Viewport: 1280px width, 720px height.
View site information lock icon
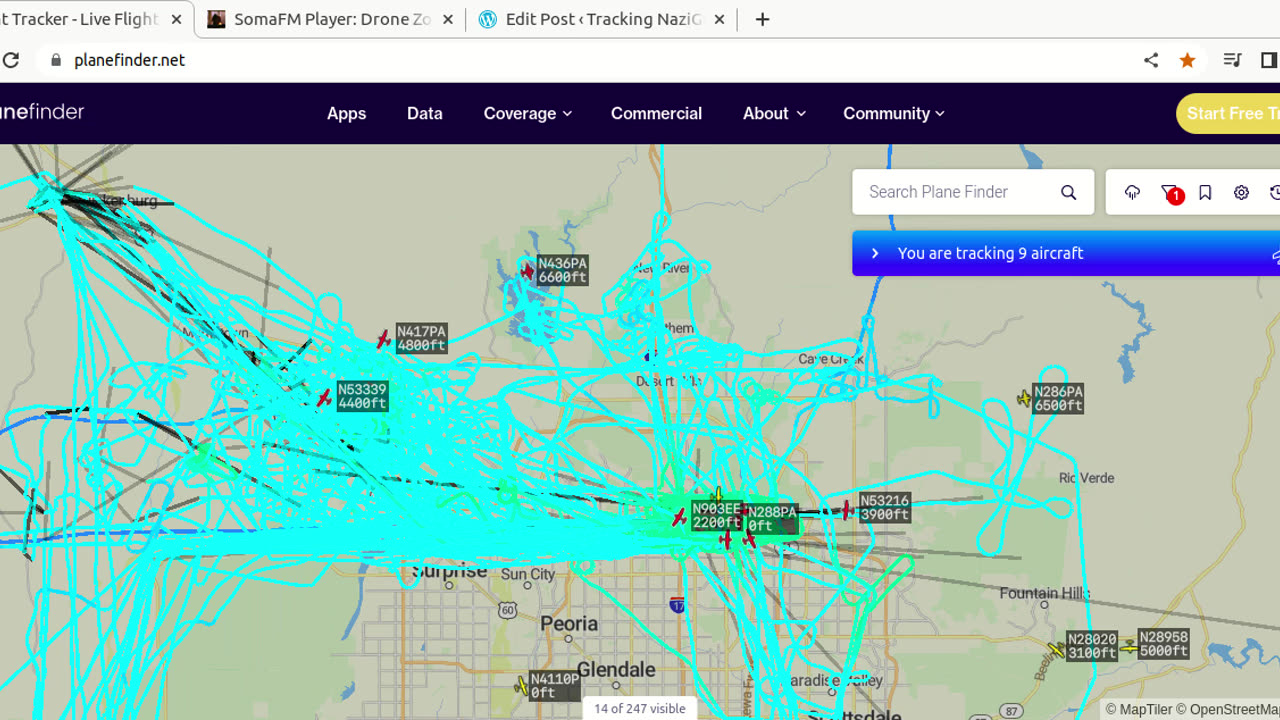tap(56, 60)
